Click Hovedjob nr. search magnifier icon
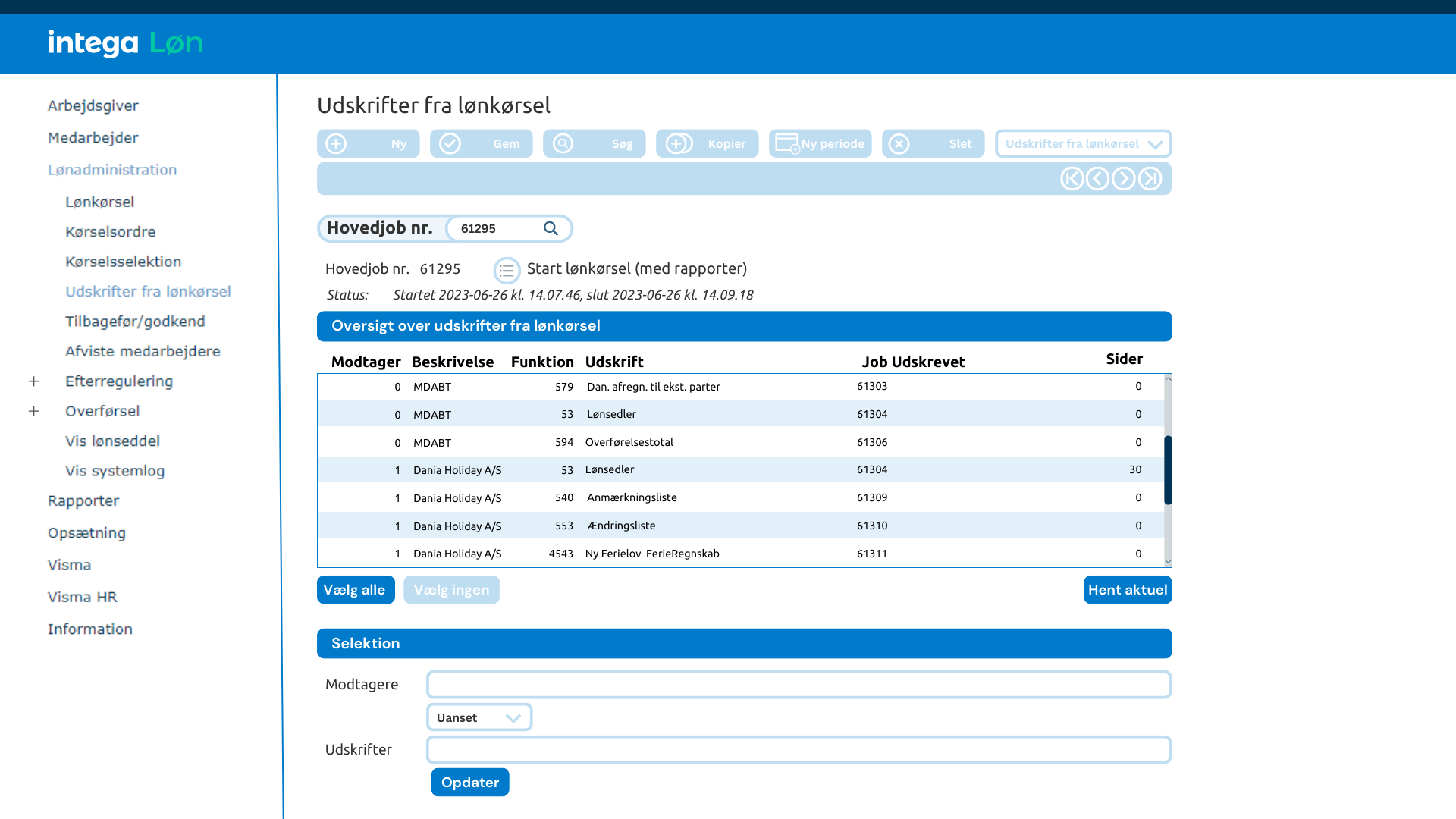The height and width of the screenshot is (819, 1456). coord(551,228)
